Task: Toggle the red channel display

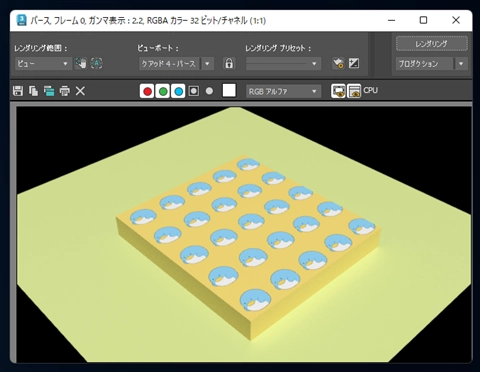Action: coord(147,91)
